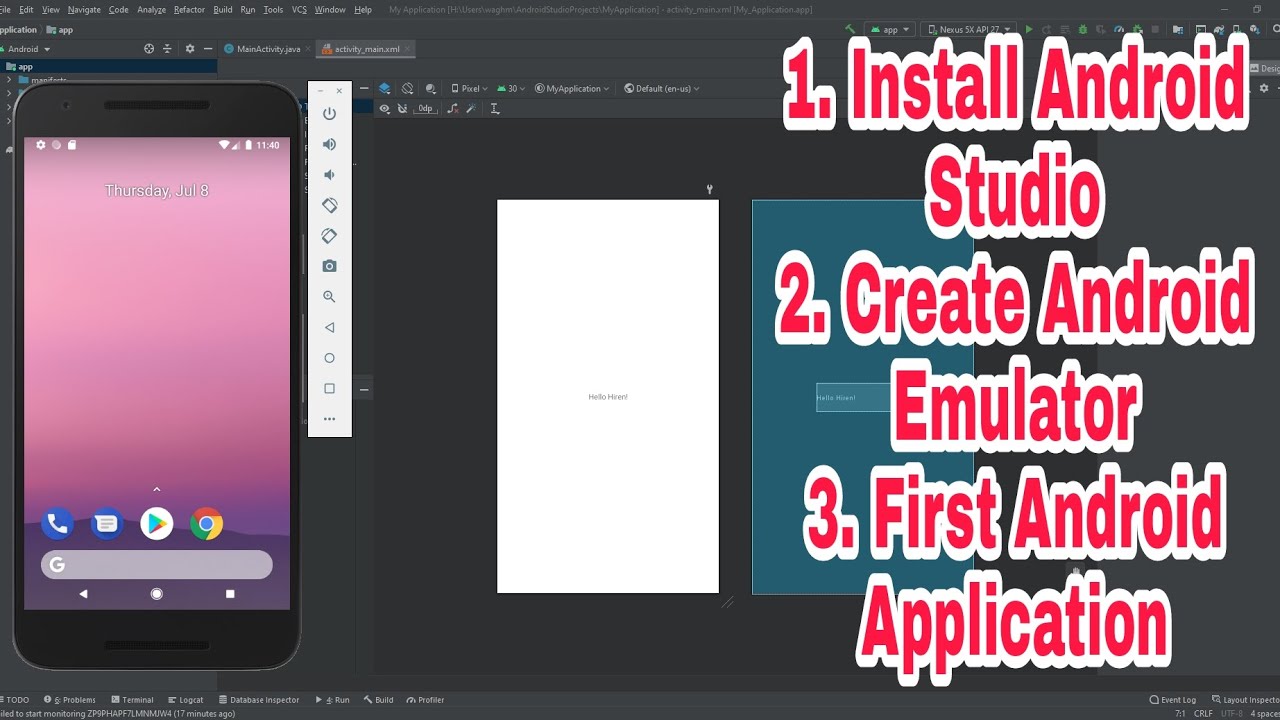Launch Play Store on the emulator
Image resolution: width=1280 pixels, height=720 pixels.
157,523
